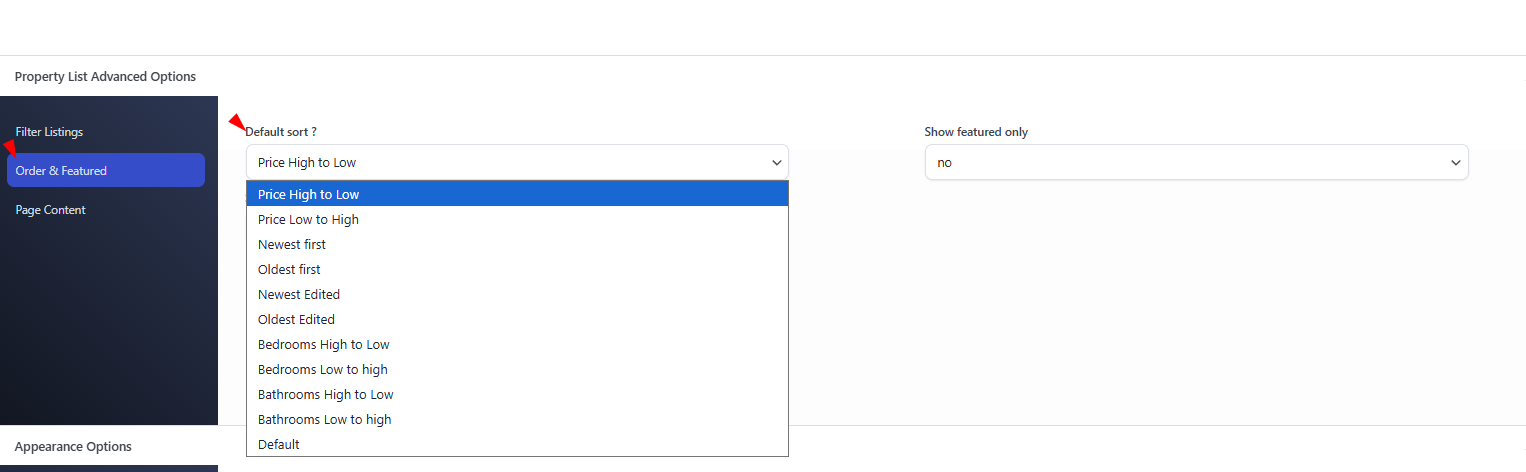Open the Show featured only dropdown
The width and height of the screenshot is (1526, 472).
(x=1195, y=163)
